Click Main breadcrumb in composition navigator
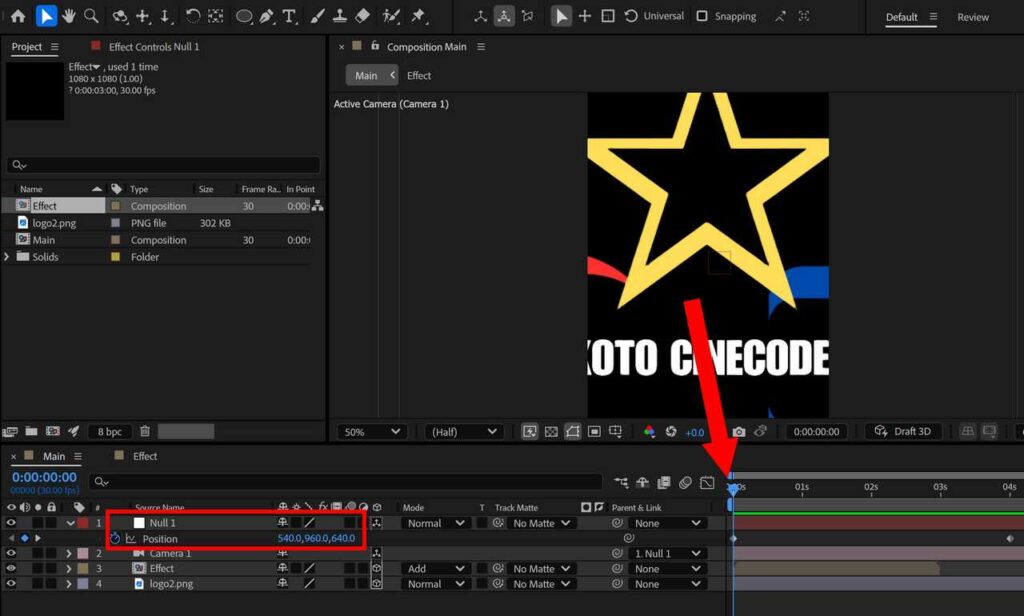 pyautogui.click(x=366, y=75)
